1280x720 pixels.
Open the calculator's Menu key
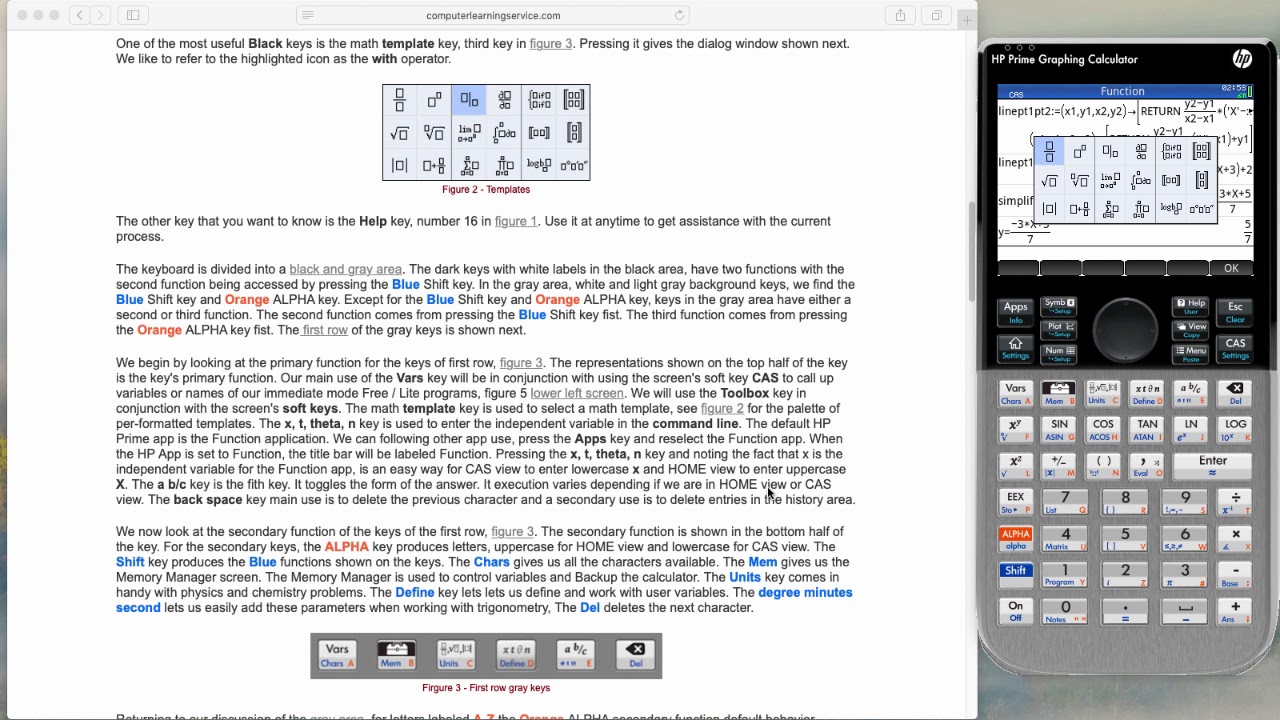[1191, 354]
